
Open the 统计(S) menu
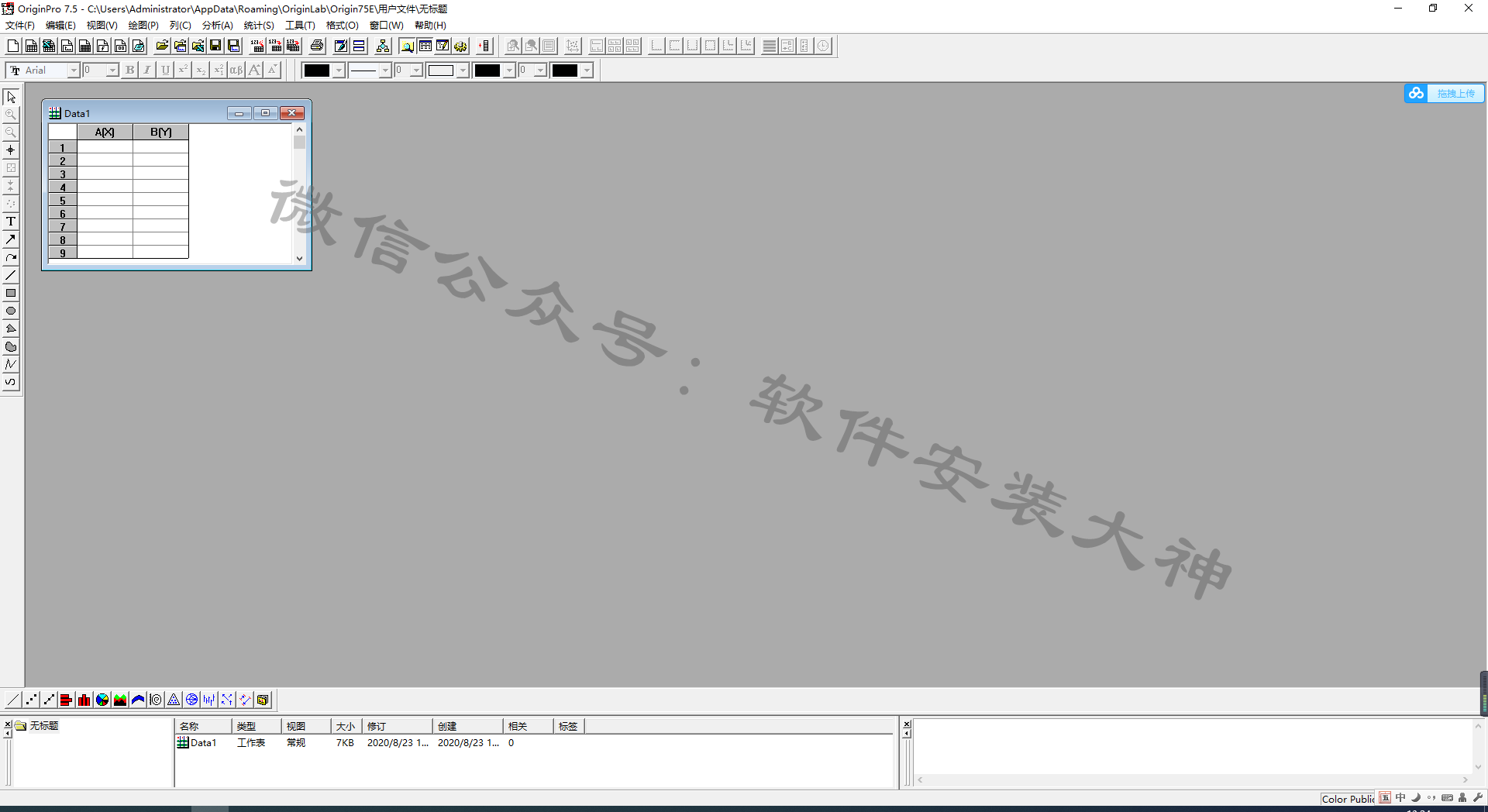coord(259,26)
